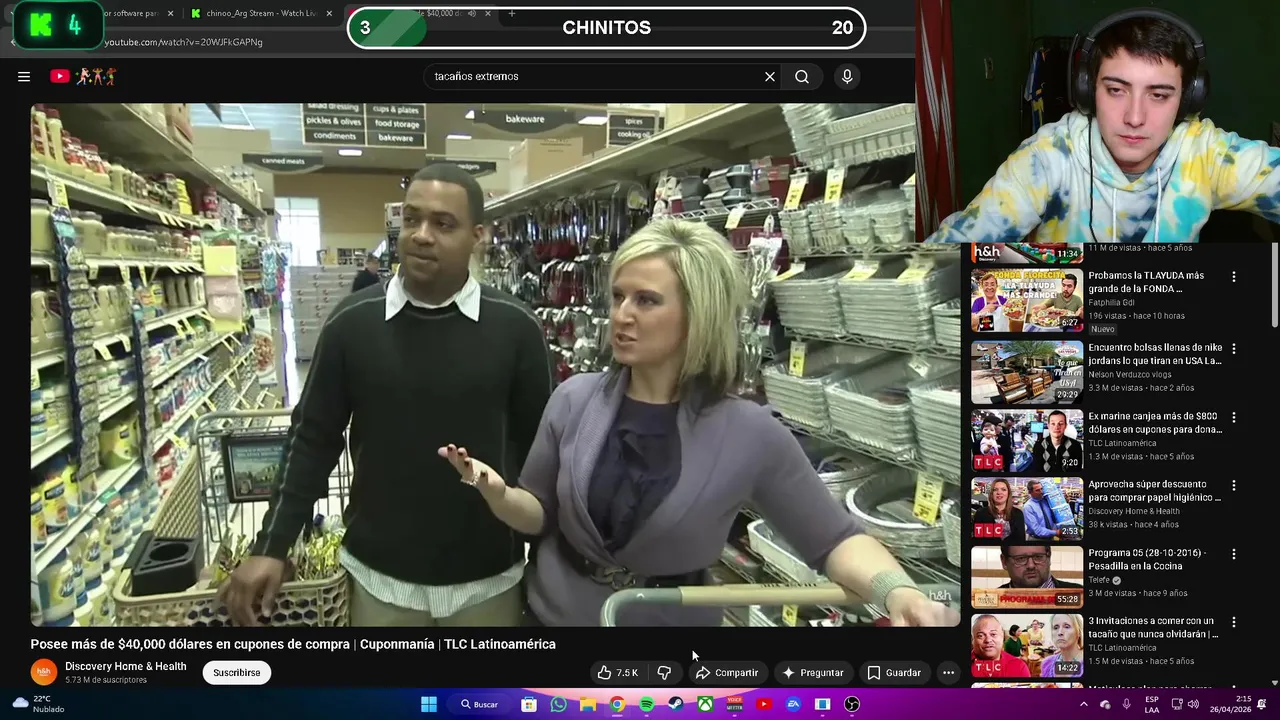This screenshot has height=720, width=1280.
Task: Open Probamos la TLAYUDA thumbnail
Action: coord(1027,300)
